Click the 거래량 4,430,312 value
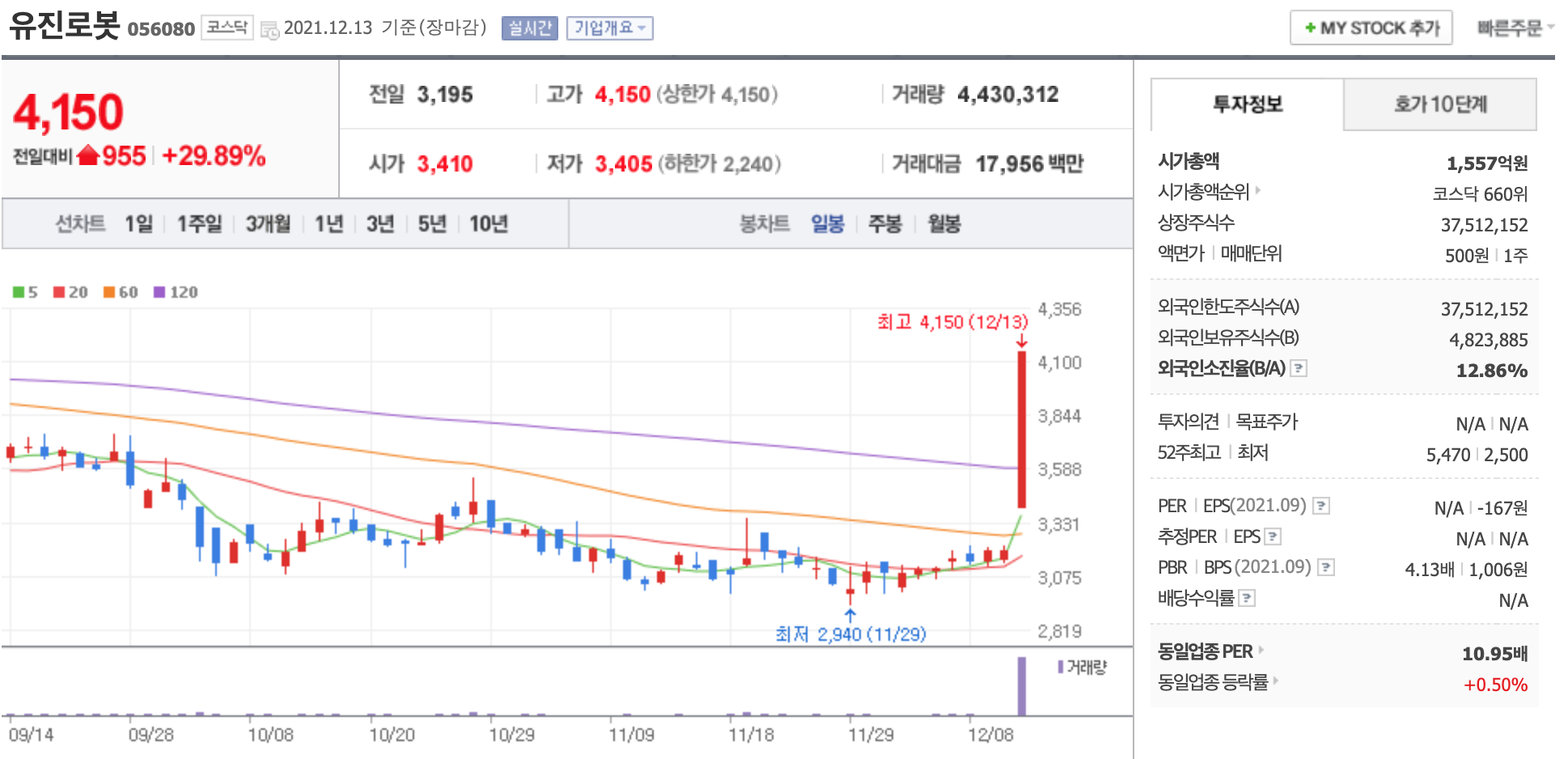 [x=1008, y=95]
